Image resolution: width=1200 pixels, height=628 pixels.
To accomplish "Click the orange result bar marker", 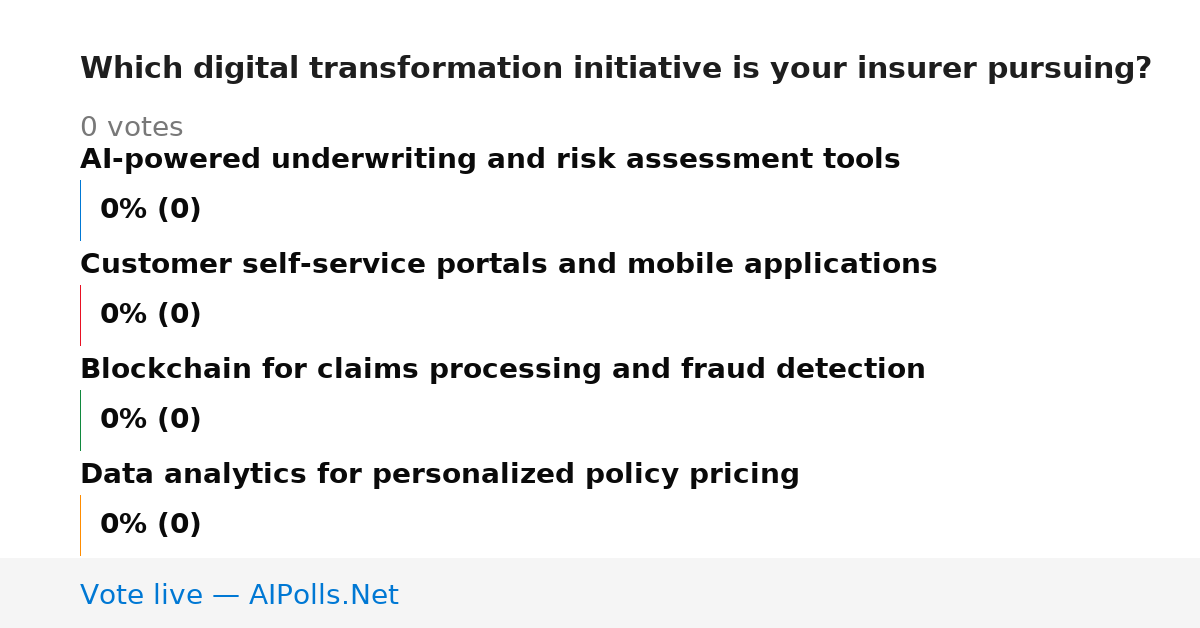I will point(80,525).
